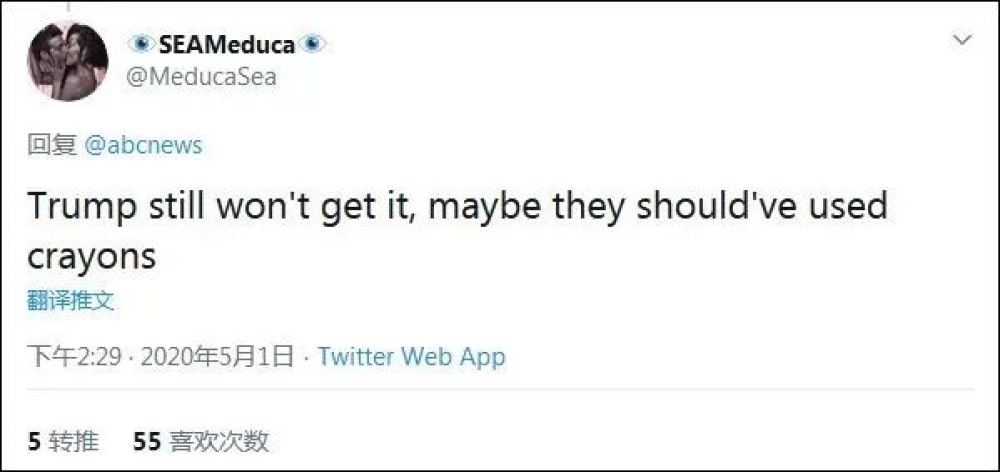Click the 回复 reply label
This screenshot has height=472, width=1000.
(x=52, y=145)
